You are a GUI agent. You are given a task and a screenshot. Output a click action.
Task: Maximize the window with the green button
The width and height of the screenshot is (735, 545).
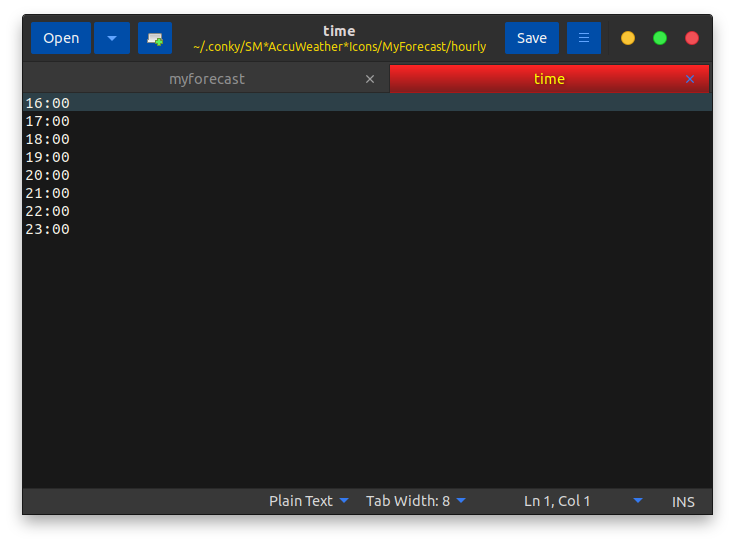pos(660,38)
